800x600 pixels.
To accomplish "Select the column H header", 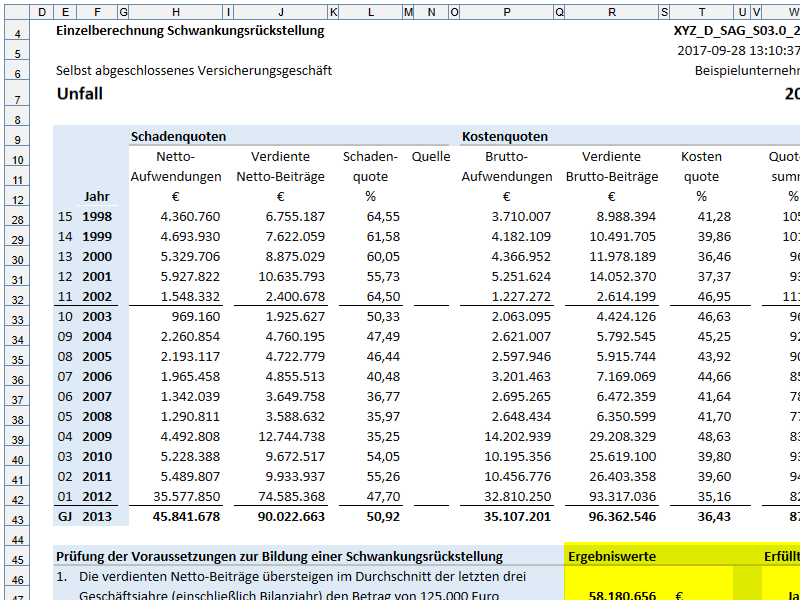I will click(x=176, y=12).
